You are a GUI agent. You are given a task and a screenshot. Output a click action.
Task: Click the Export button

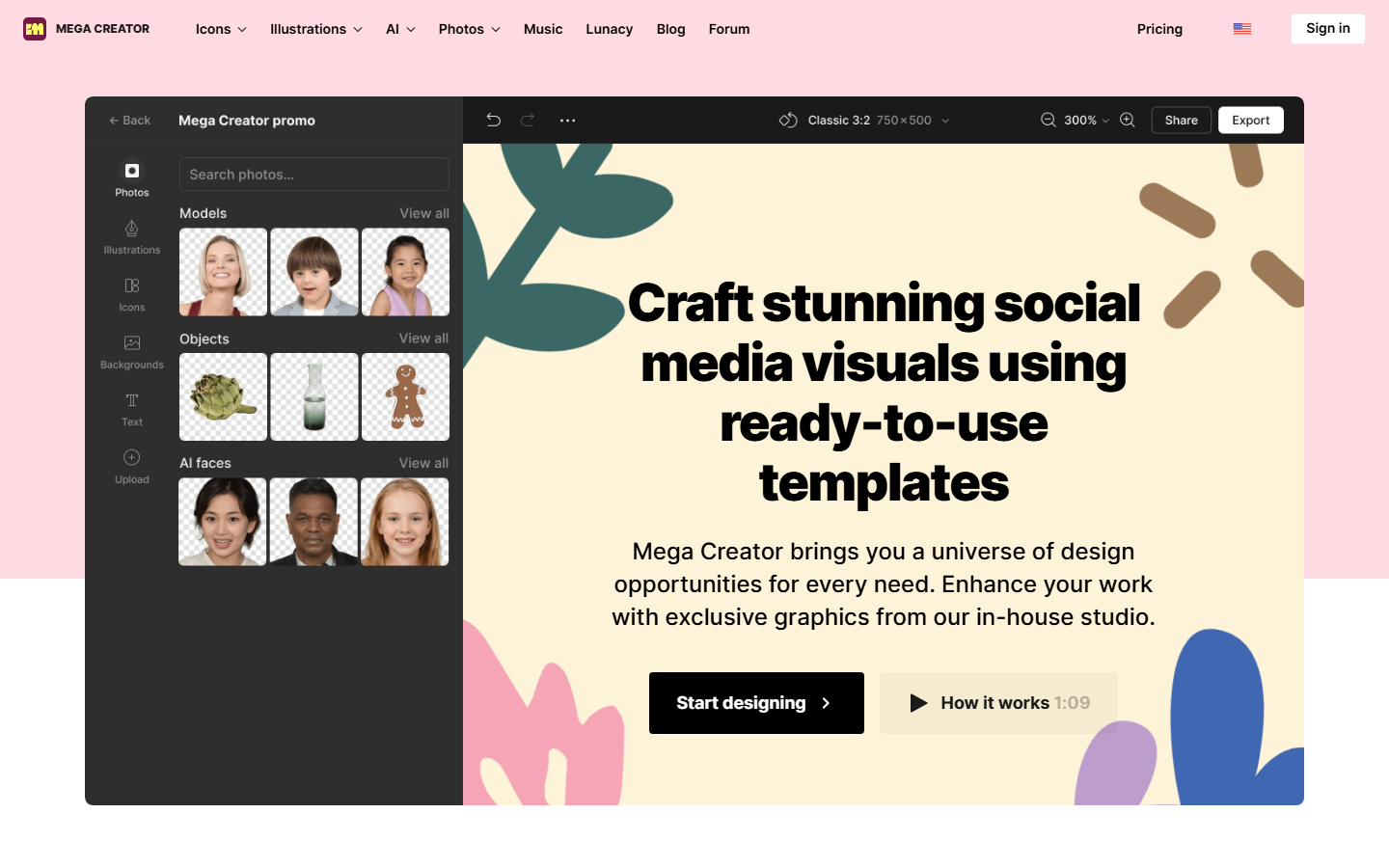pyautogui.click(x=1251, y=121)
